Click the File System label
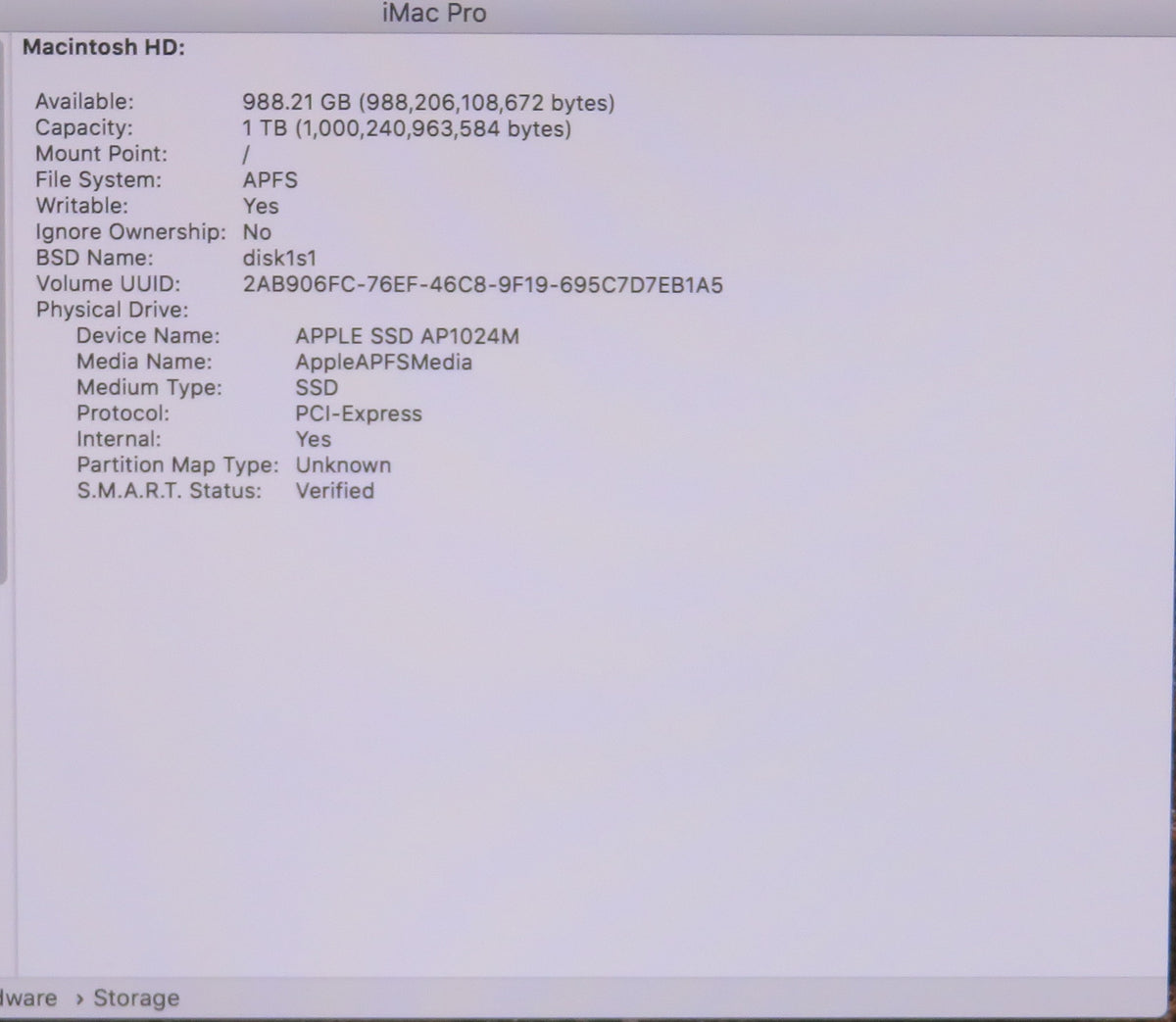This screenshot has height=1022, width=1176. click(x=98, y=180)
